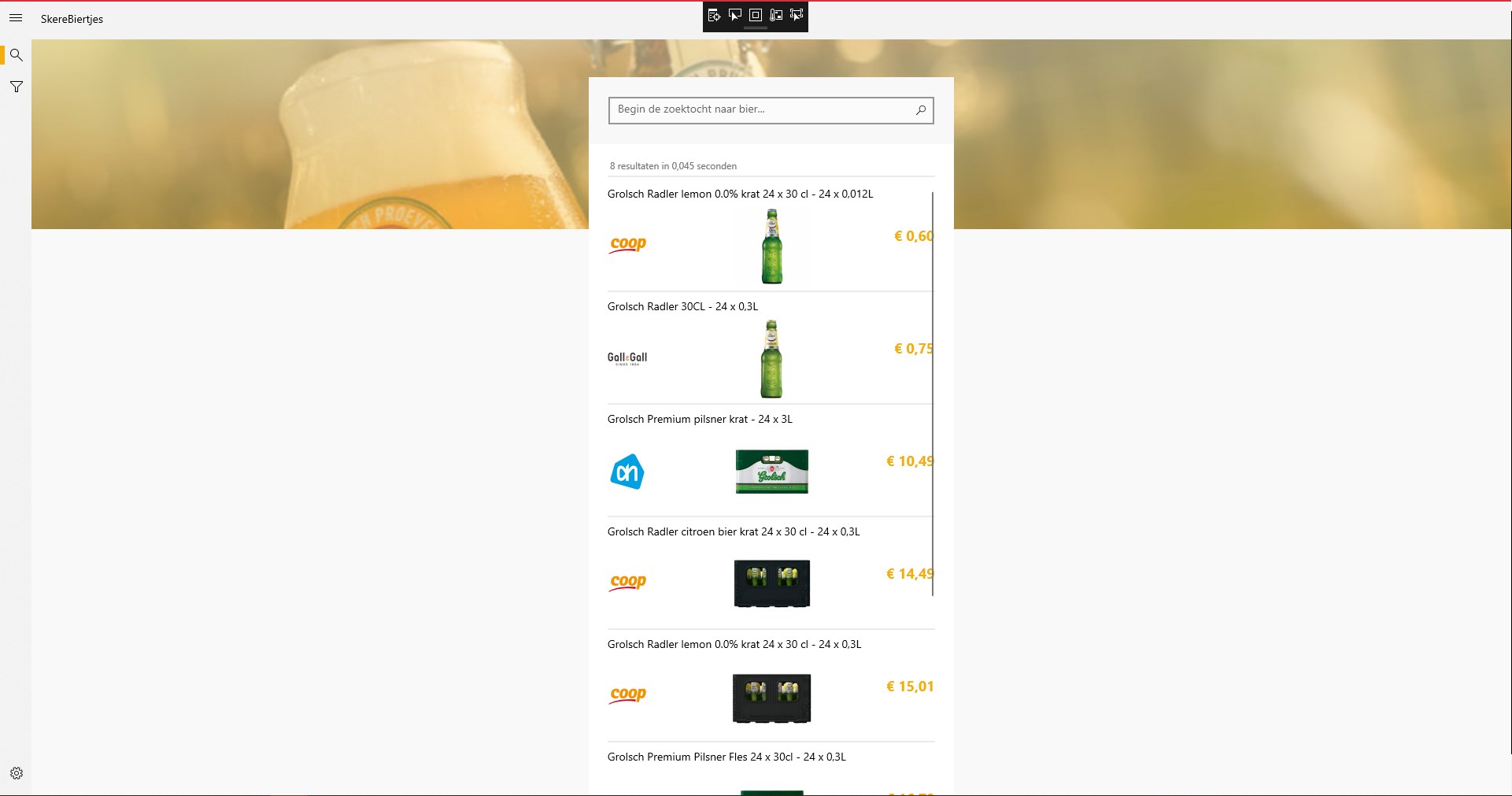
Task: Open 'Grolsch Premium pilsner krat - 24 x 3L'
Action: (x=771, y=461)
